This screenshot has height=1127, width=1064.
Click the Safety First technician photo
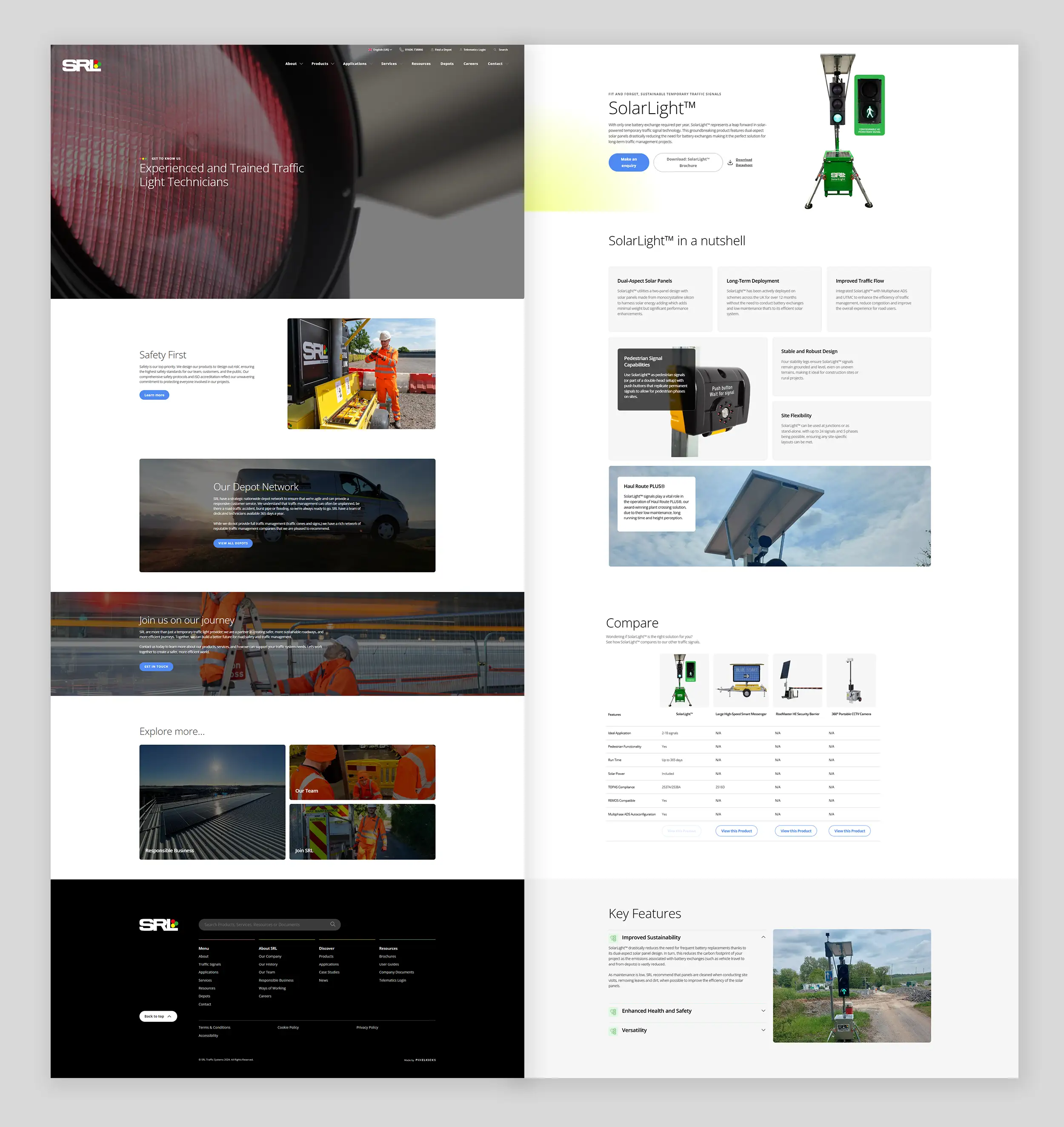click(361, 373)
